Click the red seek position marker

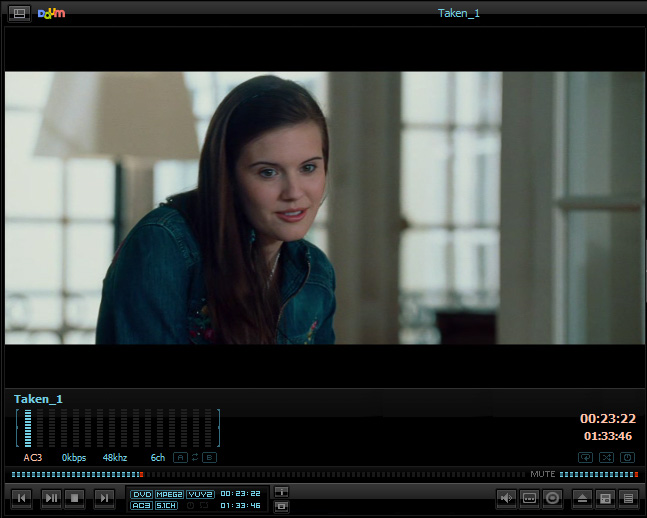(142, 475)
